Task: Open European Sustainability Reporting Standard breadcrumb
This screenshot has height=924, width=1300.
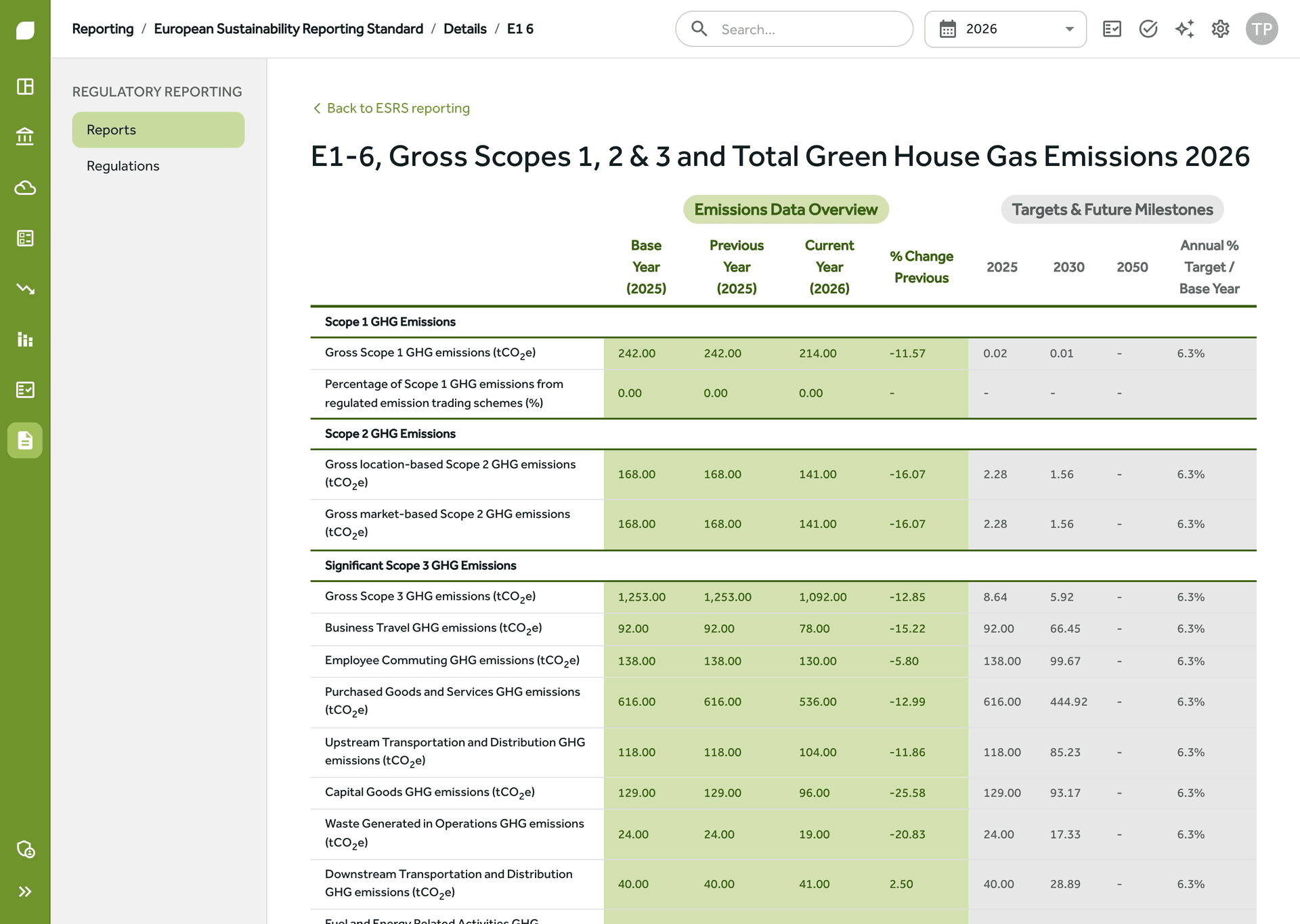Action: click(288, 29)
